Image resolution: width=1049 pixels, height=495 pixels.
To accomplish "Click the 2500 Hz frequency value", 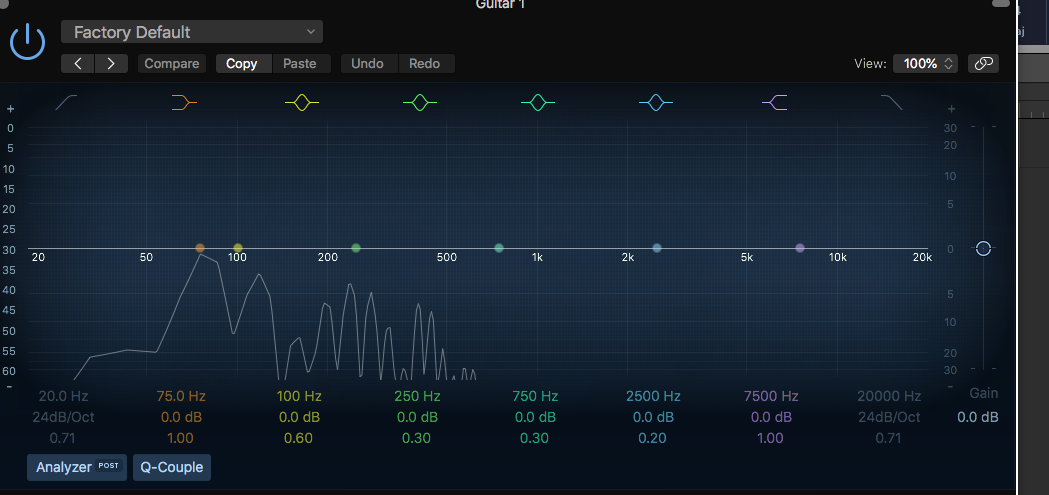I will coord(653,396).
